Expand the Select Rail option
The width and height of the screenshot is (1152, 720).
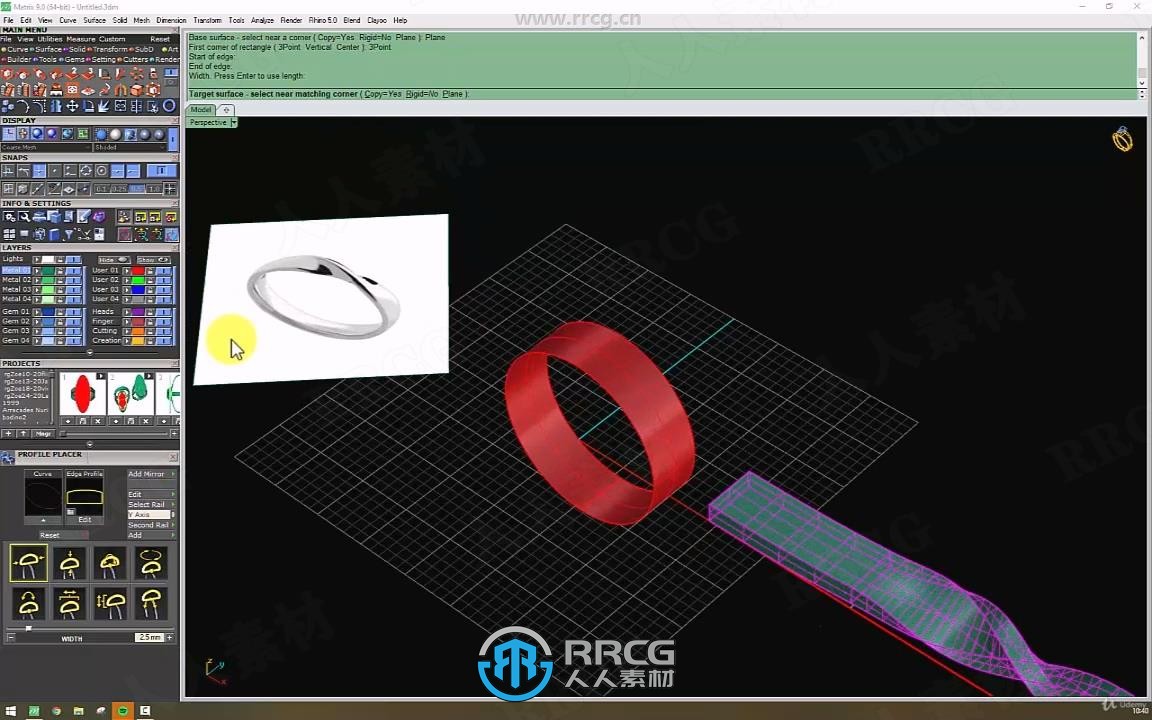click(x=173, y=505)
